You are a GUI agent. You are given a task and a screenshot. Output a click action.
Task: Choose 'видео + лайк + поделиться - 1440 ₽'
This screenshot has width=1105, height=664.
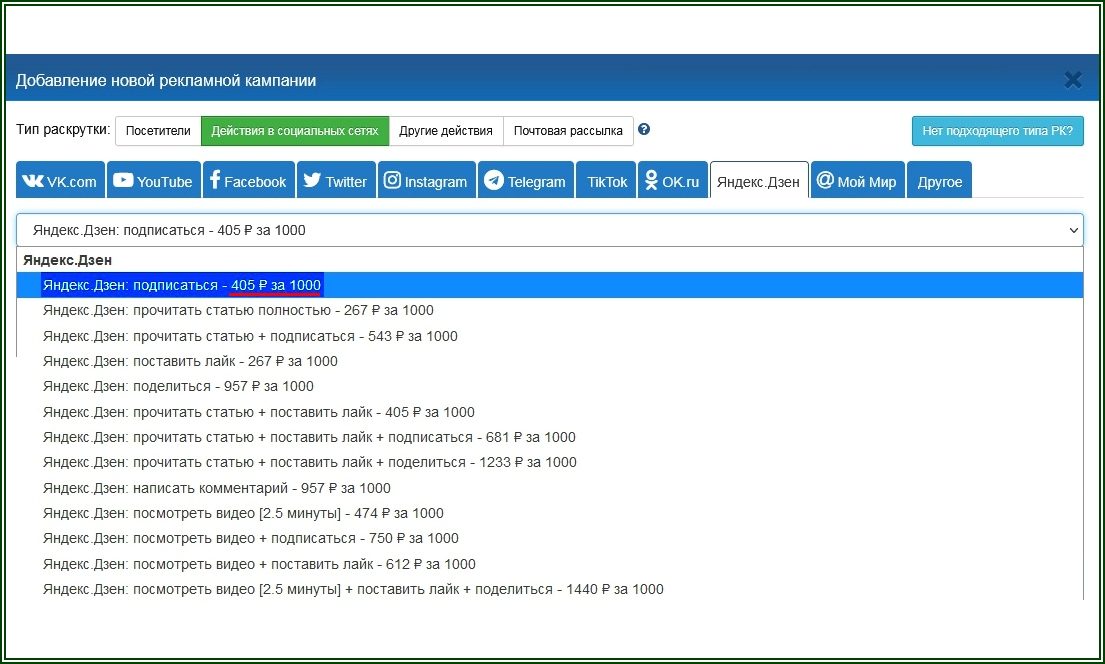[x=550, y=589]
